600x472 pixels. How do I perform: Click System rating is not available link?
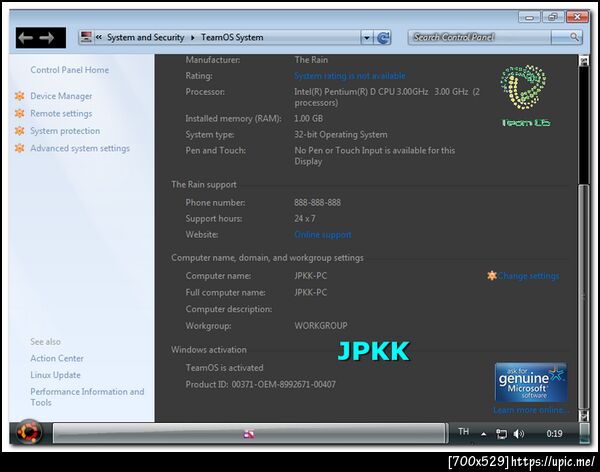coord(349,76)
